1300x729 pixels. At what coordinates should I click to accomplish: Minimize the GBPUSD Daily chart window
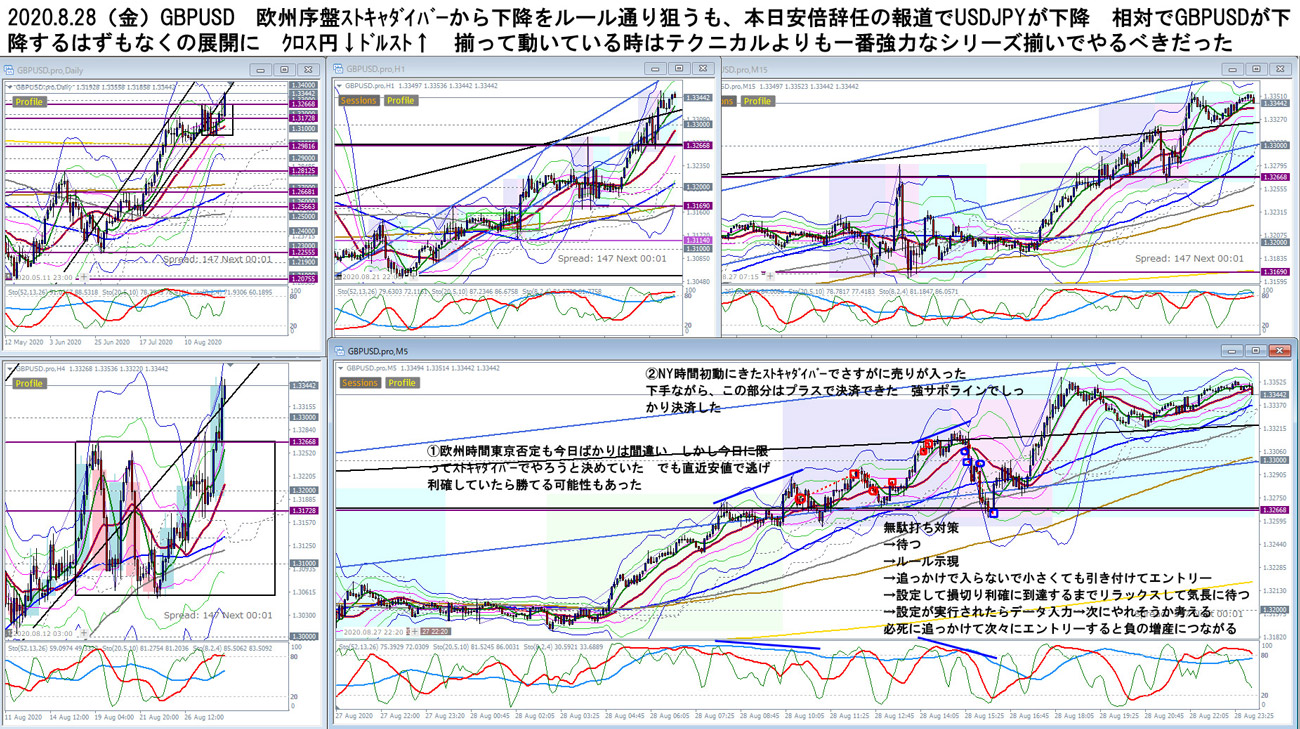260,70
